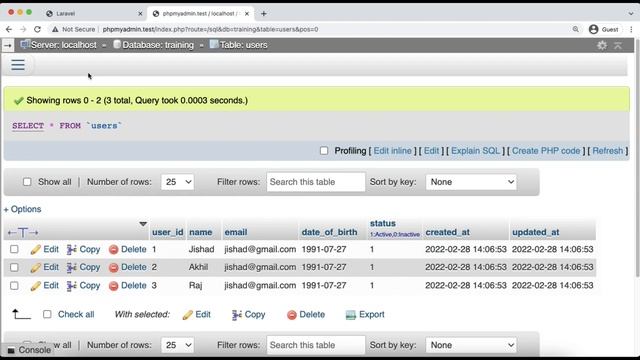Click the Refresh query link
Screen dimensions: 640x360
click(607, 151)
